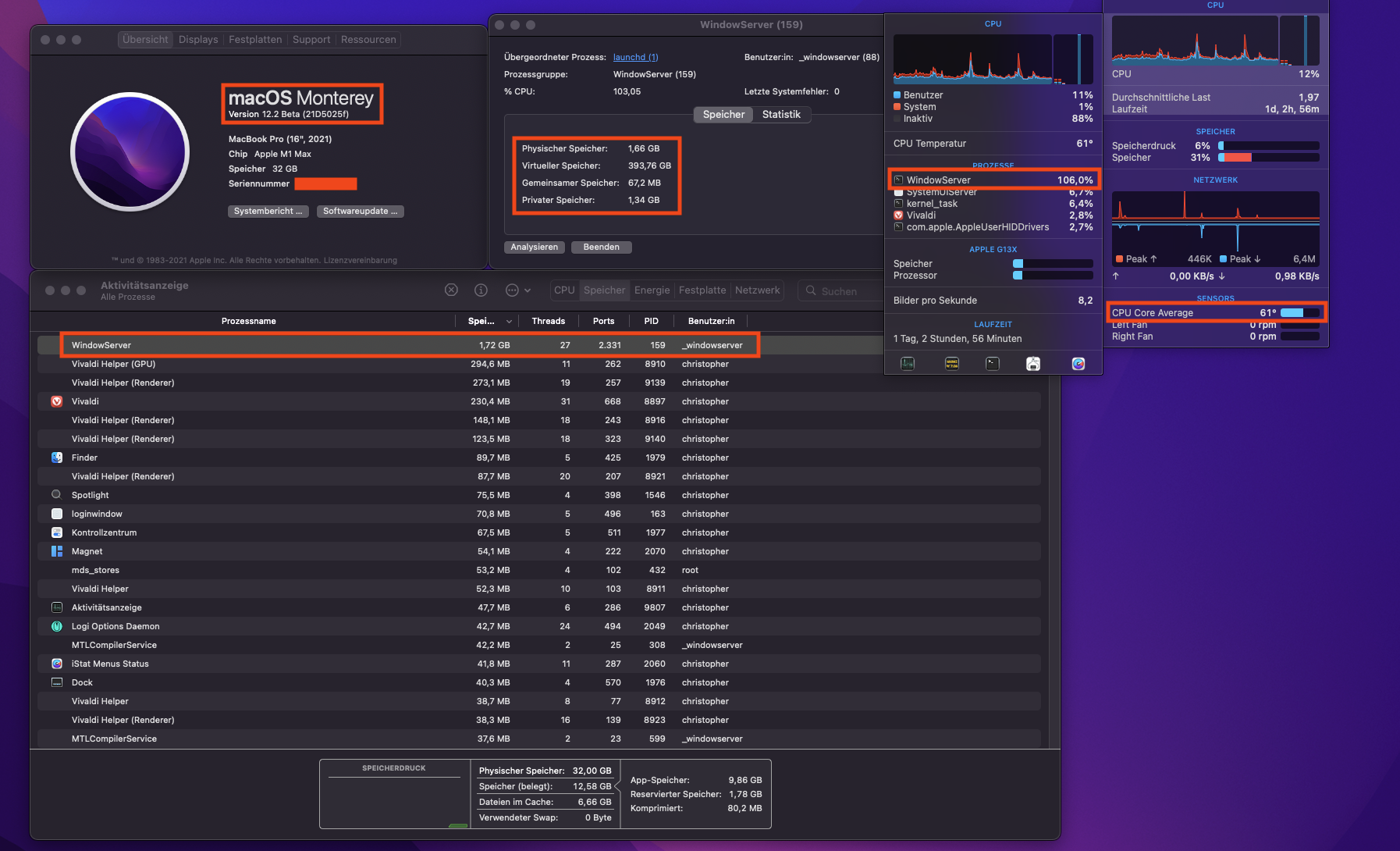
Task: Open the Festplatten tab in About This Mac
Action: point(255,40)
